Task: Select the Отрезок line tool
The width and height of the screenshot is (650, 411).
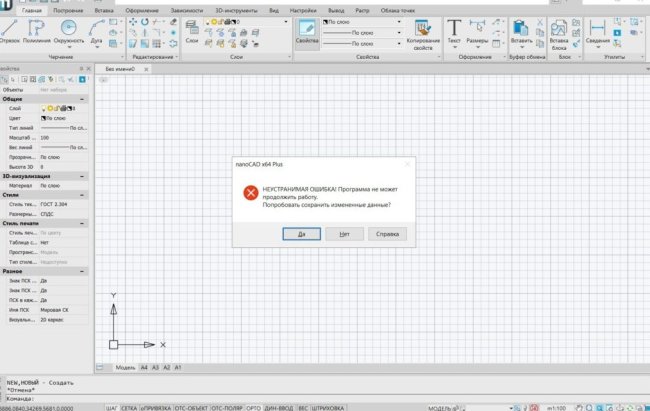Action: pyautogui.click(x=11, y=30)
